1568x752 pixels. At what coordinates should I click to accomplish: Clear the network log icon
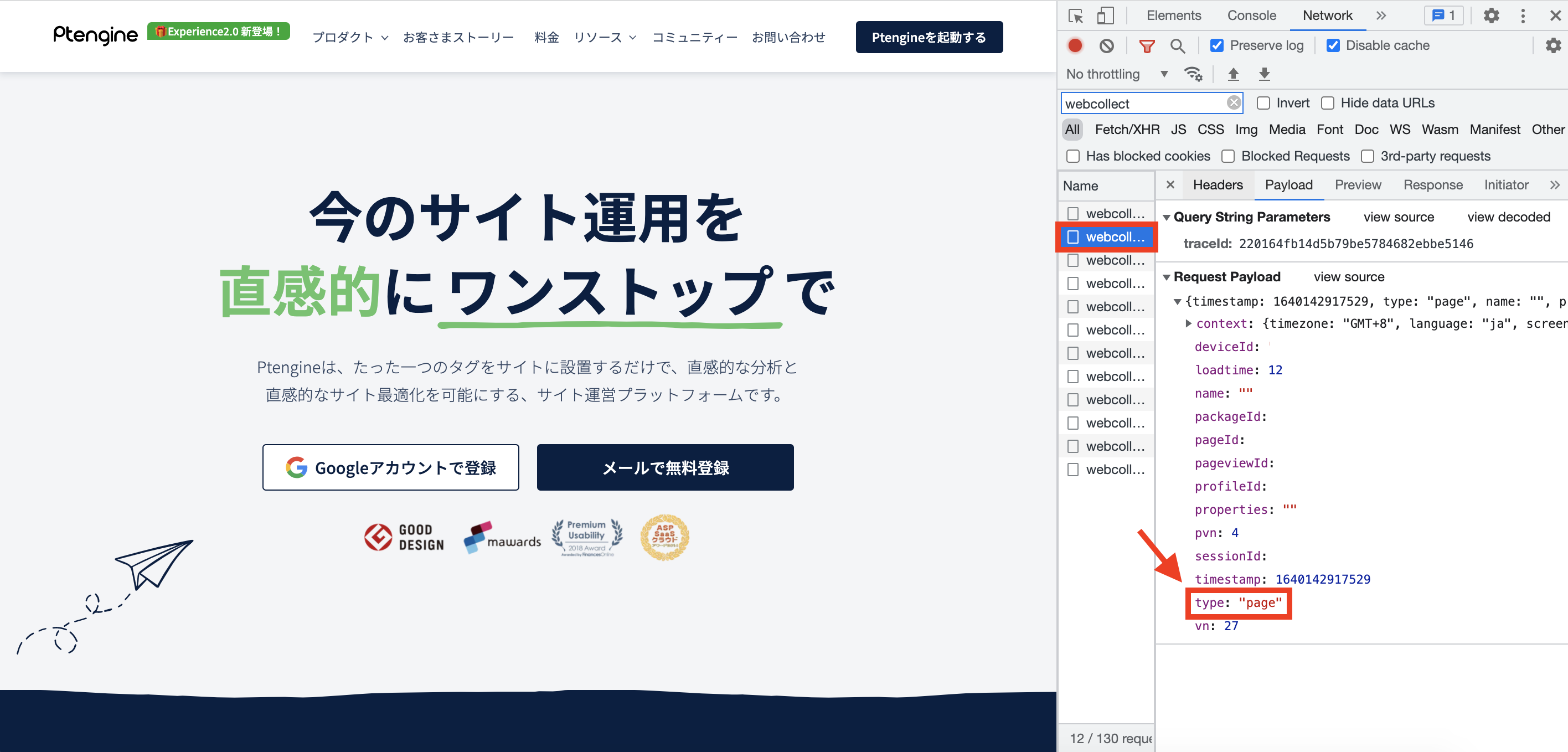click(1107, 45)
